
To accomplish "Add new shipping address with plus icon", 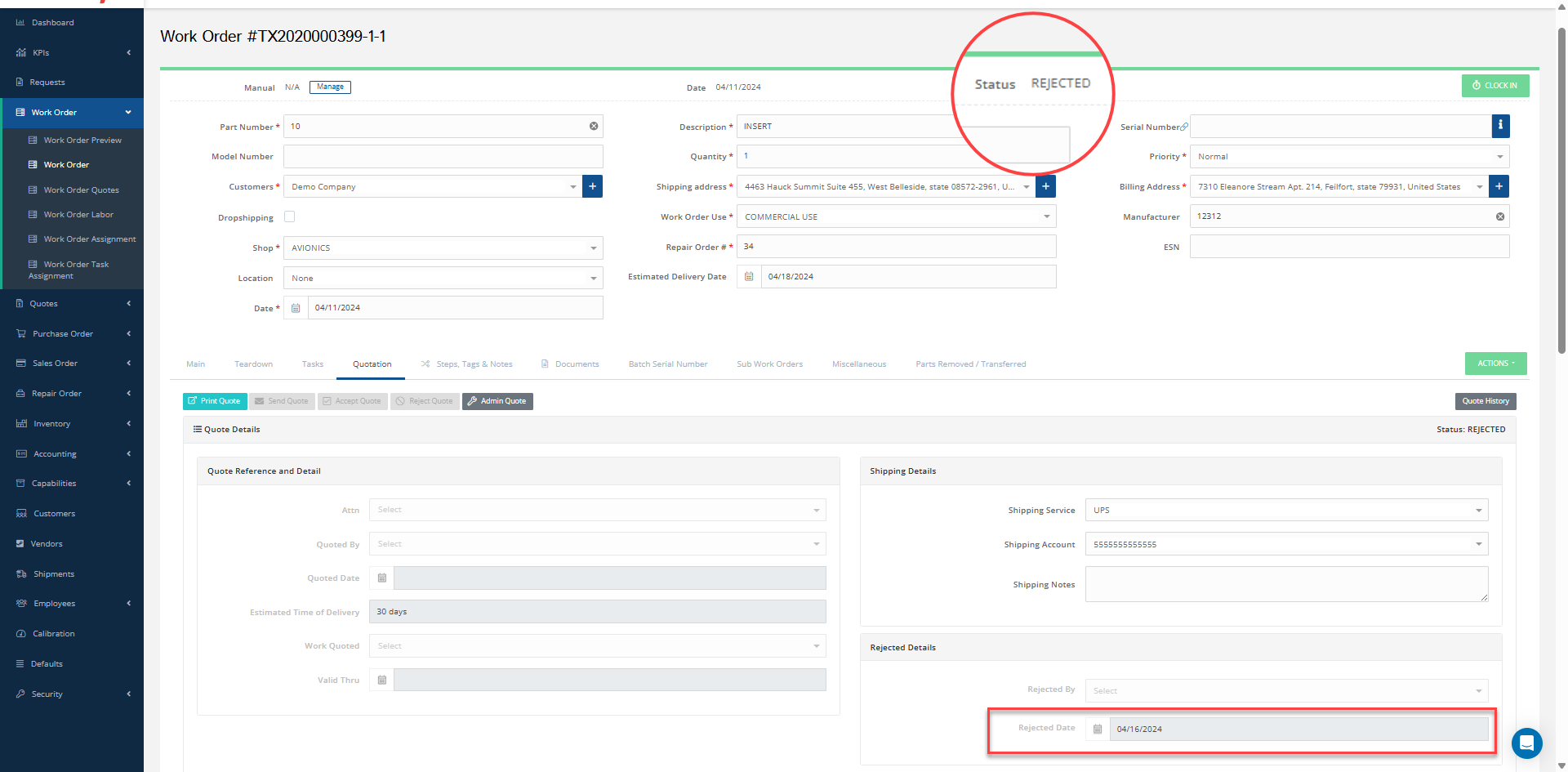I will tap(1045, 186).
